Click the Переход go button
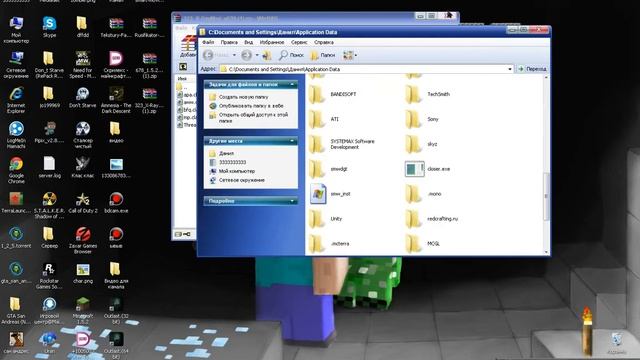 click(532, 69)
